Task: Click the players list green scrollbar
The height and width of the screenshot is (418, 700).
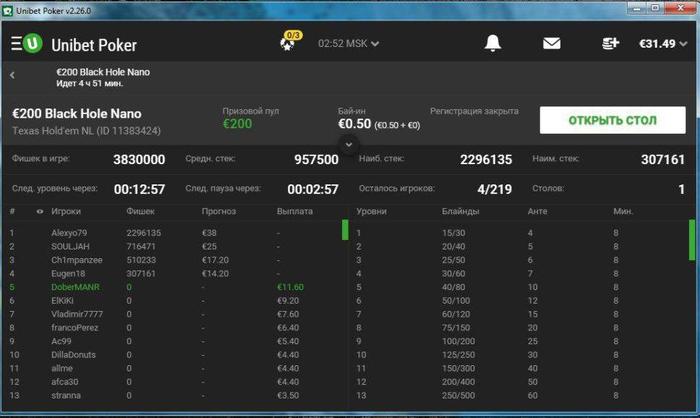Action: click(345, 230)
